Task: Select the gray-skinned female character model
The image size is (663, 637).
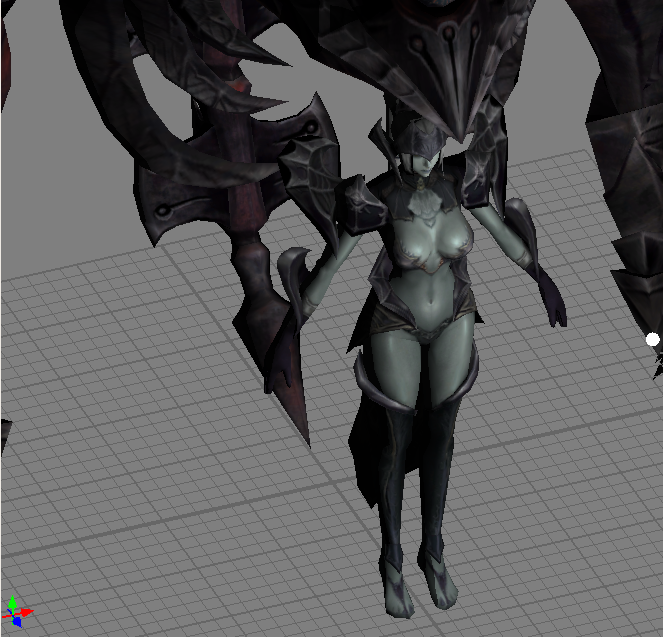Action: tap(422, 359)
